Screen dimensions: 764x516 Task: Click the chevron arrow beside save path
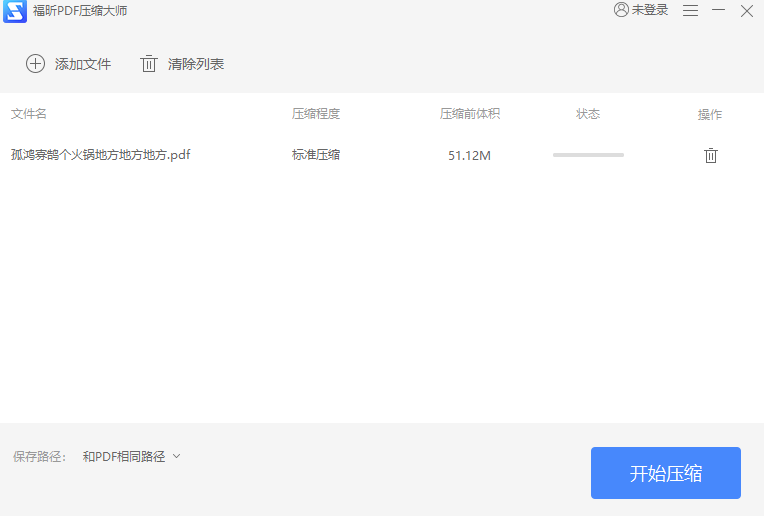[177, 456]
